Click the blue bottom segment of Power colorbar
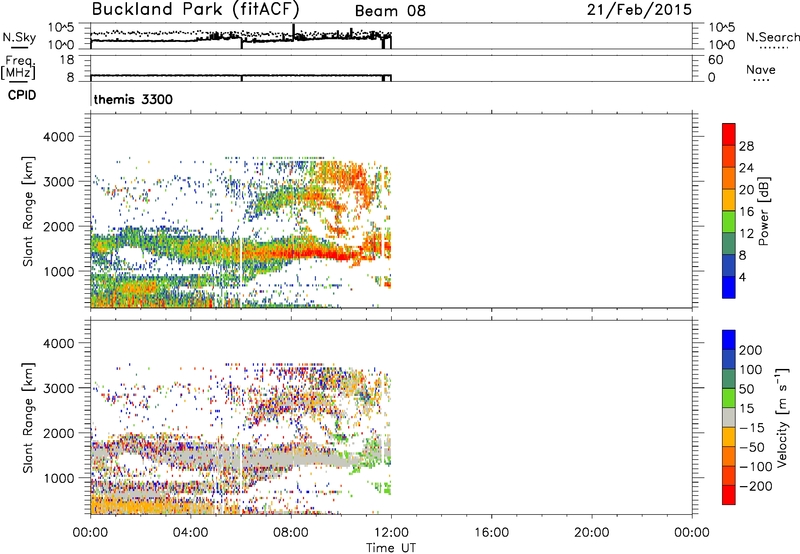The image size is (800, 554). point(729,287)
